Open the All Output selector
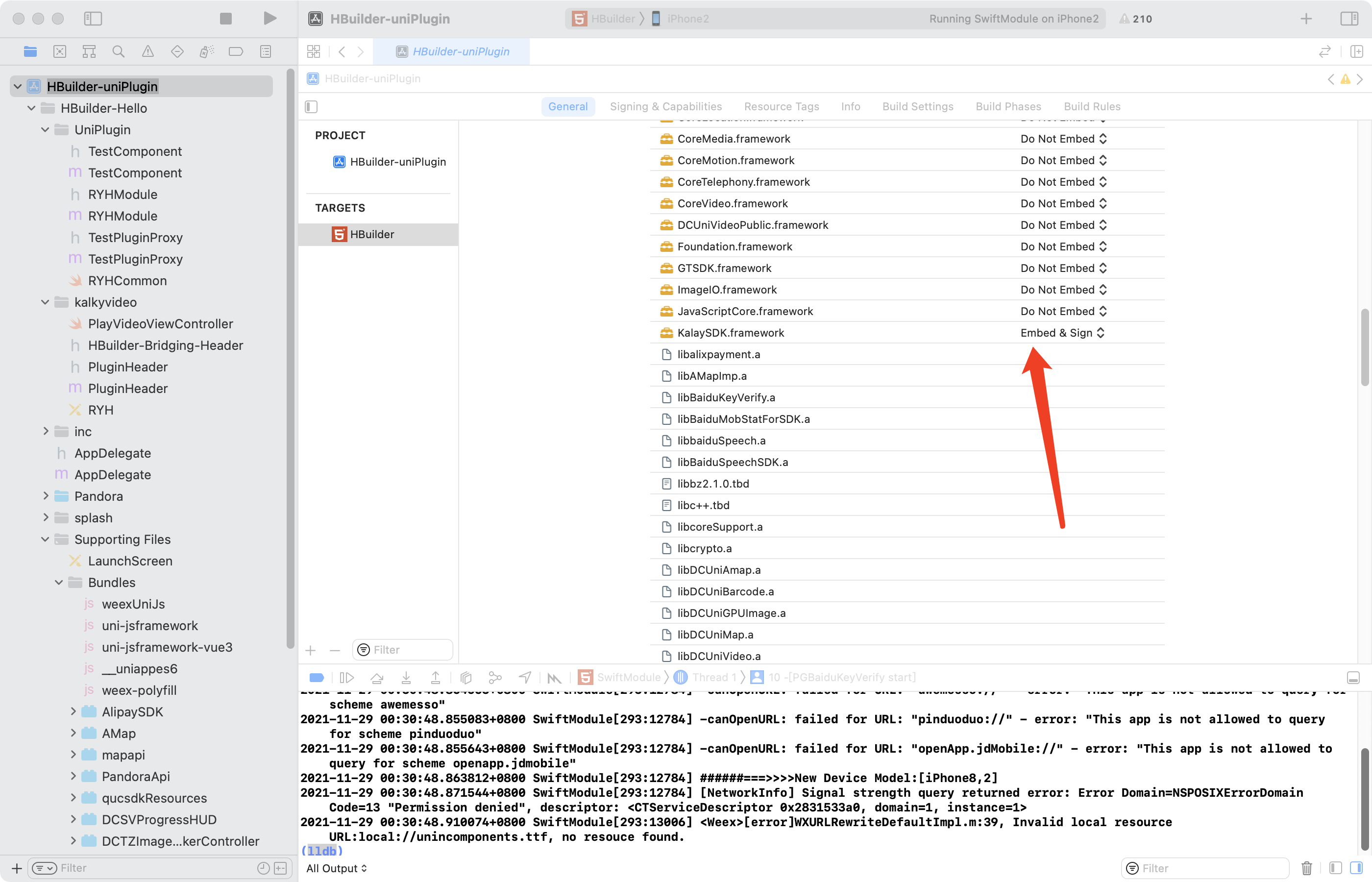The height and width of the screenshot is (882, 1372). [336, 868]
